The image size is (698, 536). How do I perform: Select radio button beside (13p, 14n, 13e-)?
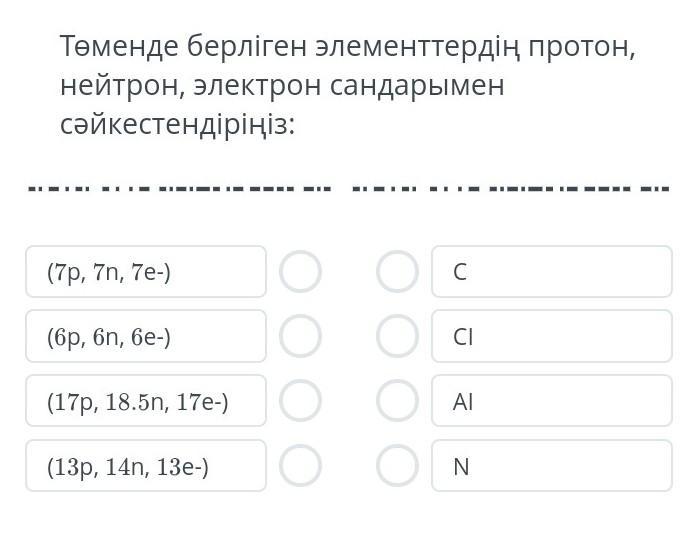pos(300,466)
